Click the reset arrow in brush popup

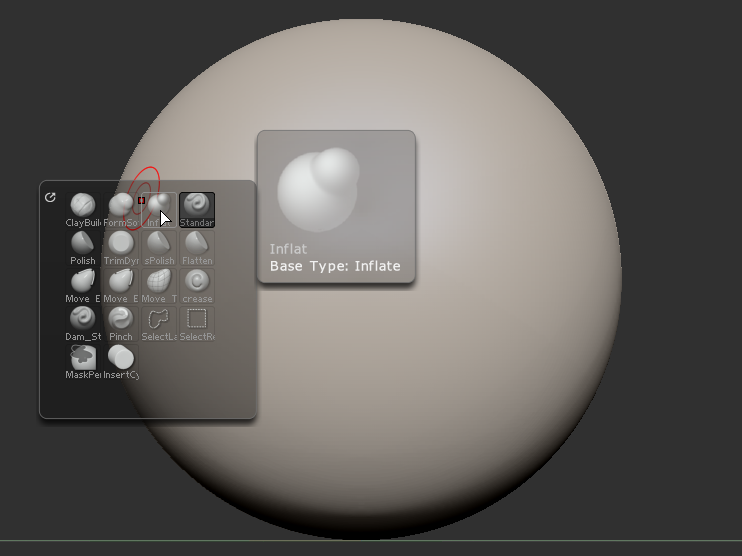coord(50,197)
